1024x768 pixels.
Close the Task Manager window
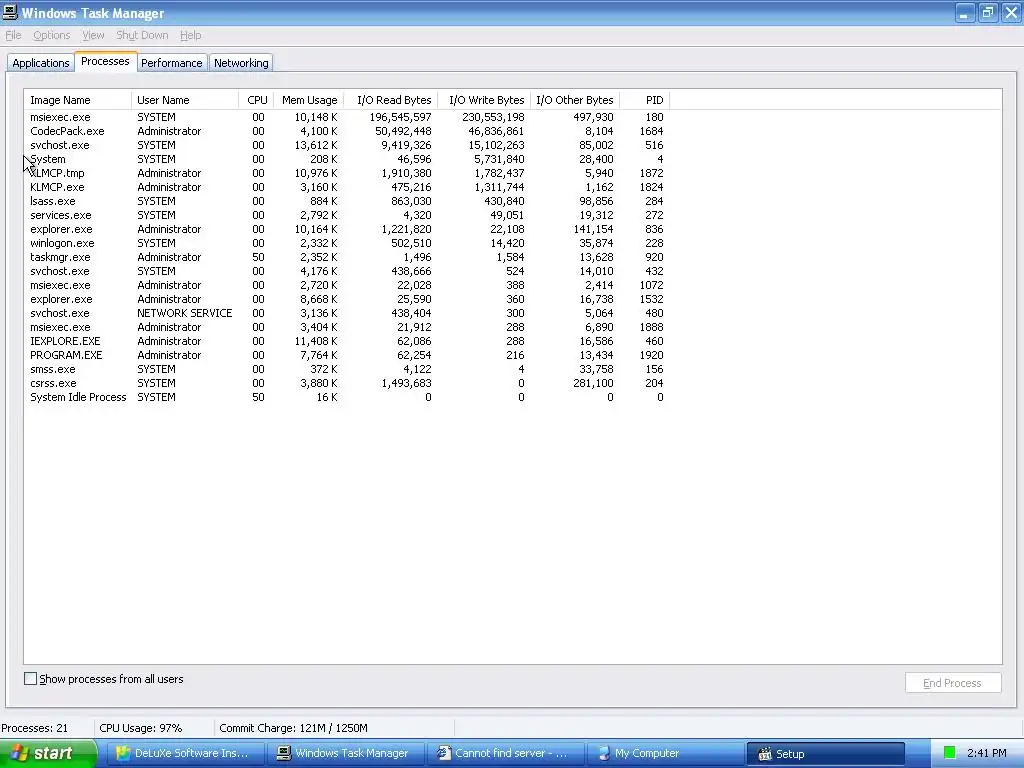(x=1011, y=12)
